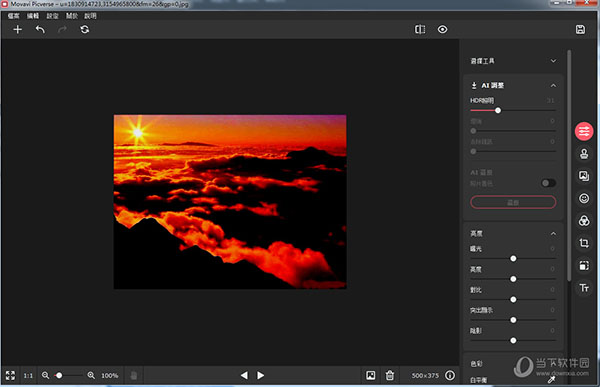Viewport: 600px width, 387px height.
Task: Click the 500×375 image size label
Action: 425,376
